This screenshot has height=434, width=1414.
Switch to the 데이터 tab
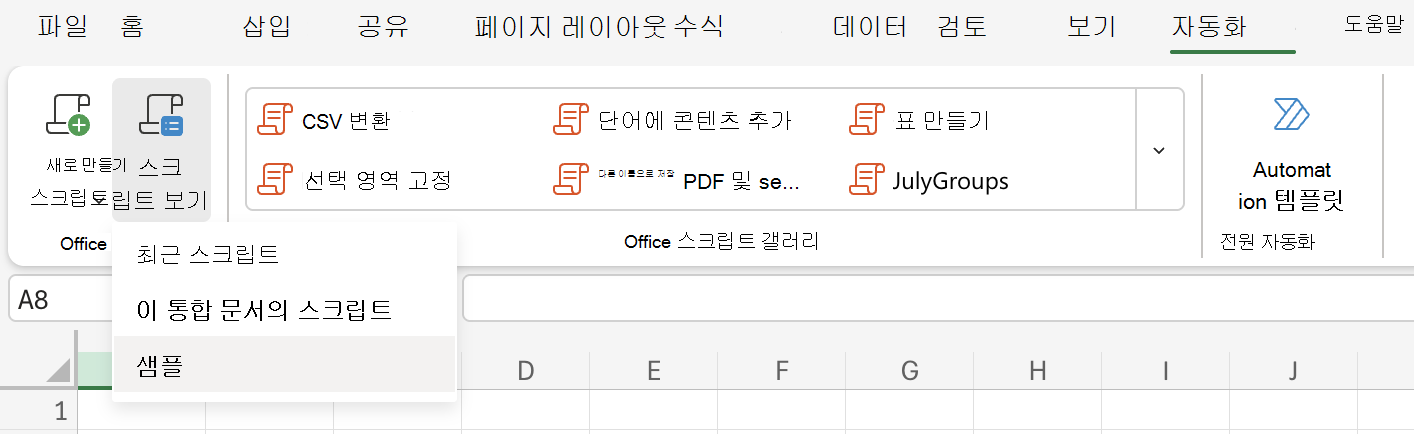point(870,26)
